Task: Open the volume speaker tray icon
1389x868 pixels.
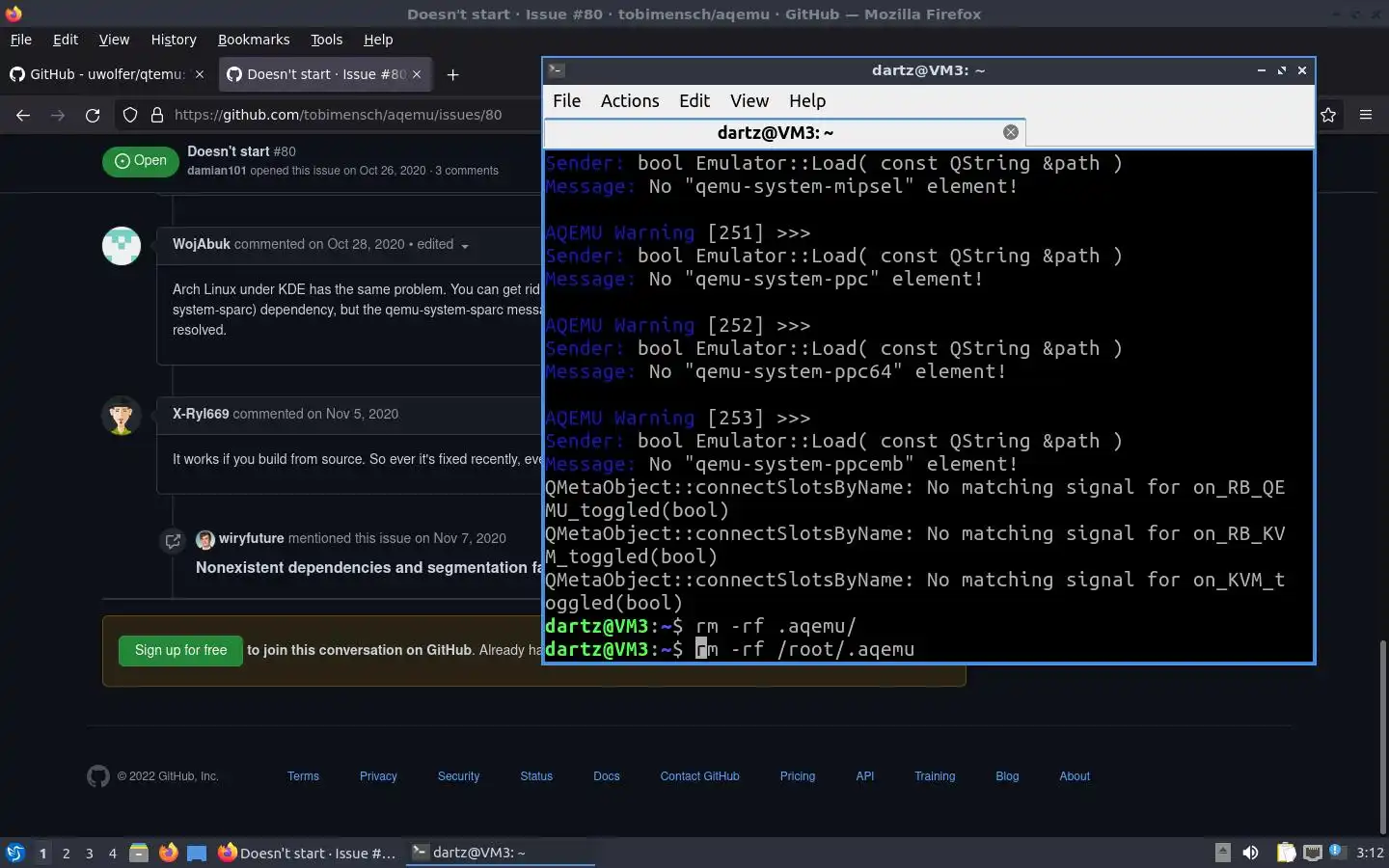Action: coord(1250,853)
